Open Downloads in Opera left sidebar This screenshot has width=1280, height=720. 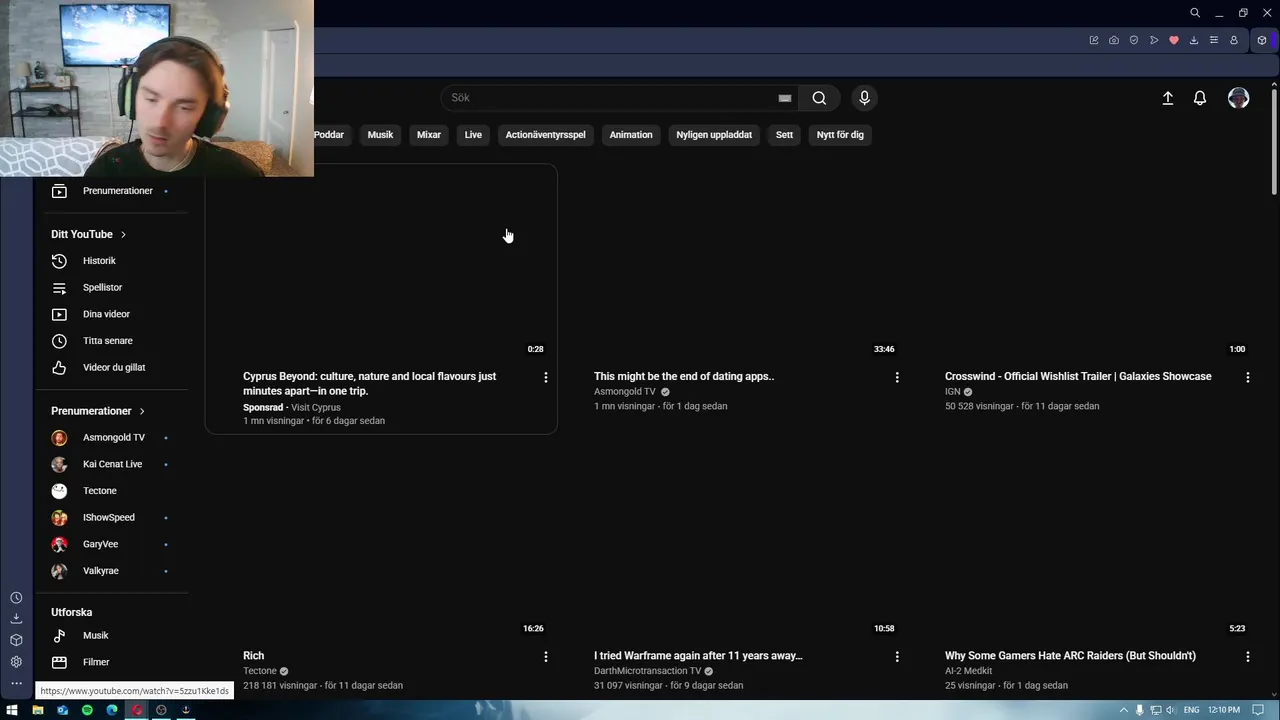coord(16,619)
